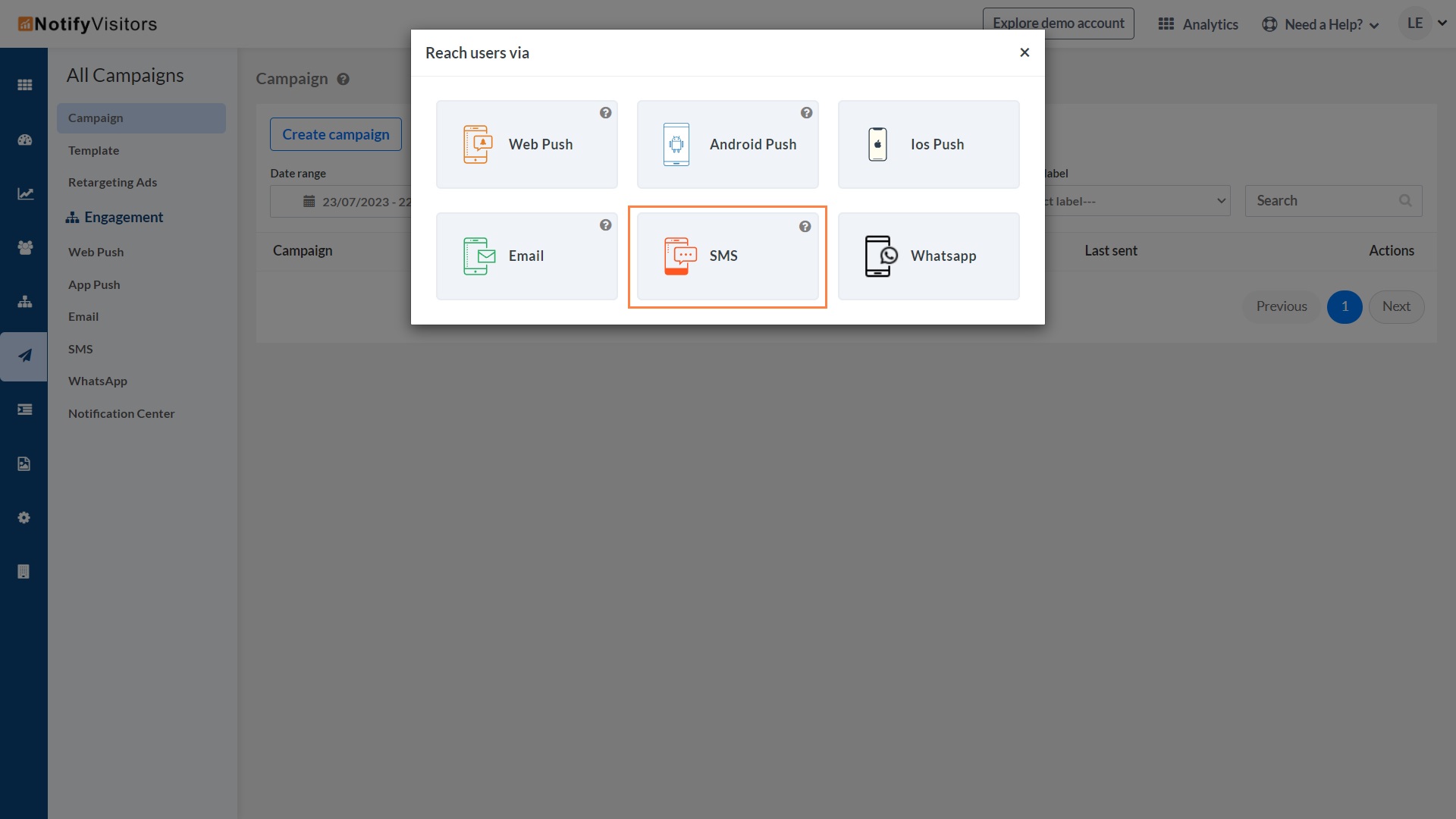Click the Apple phone icon
1456x819 pixels.
pyautogui.click(x=877, y=144)
